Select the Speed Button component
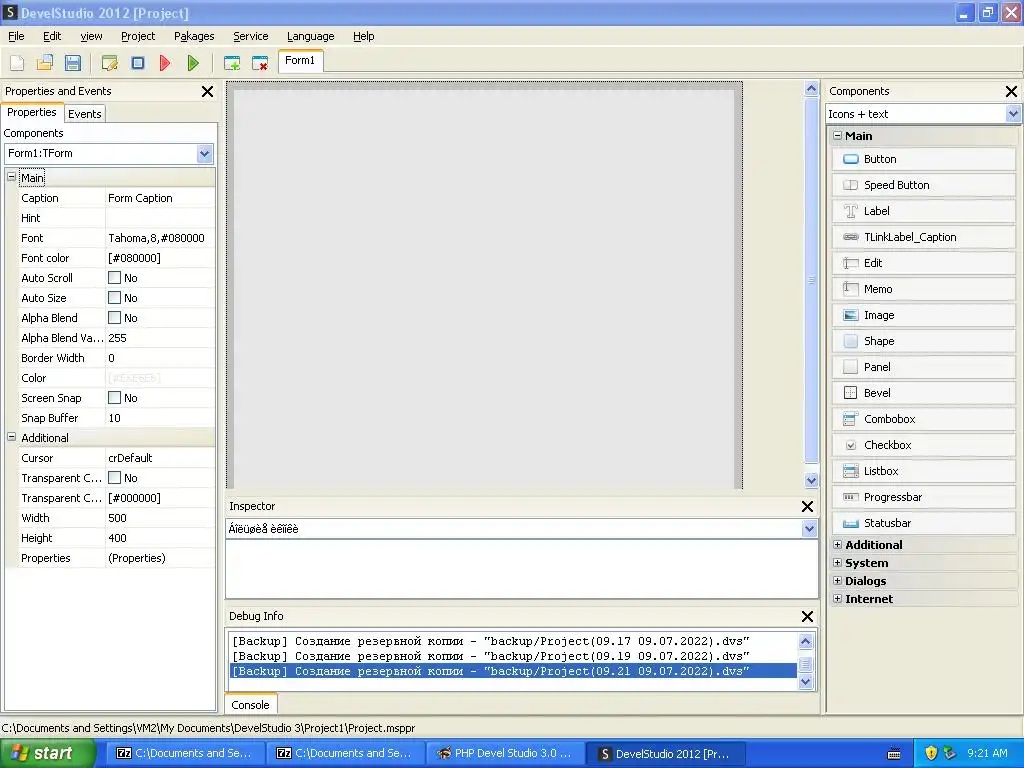 tap(923, 185)
